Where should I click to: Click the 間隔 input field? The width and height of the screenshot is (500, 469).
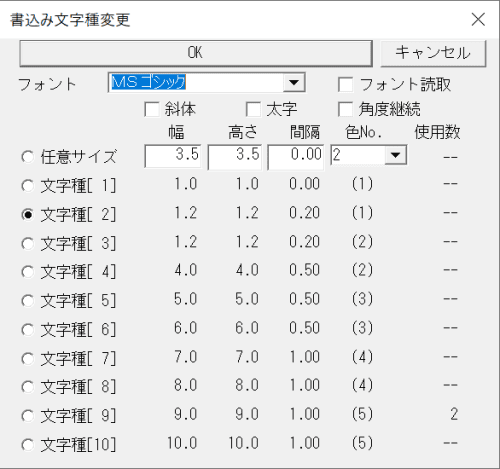(296, 157)
